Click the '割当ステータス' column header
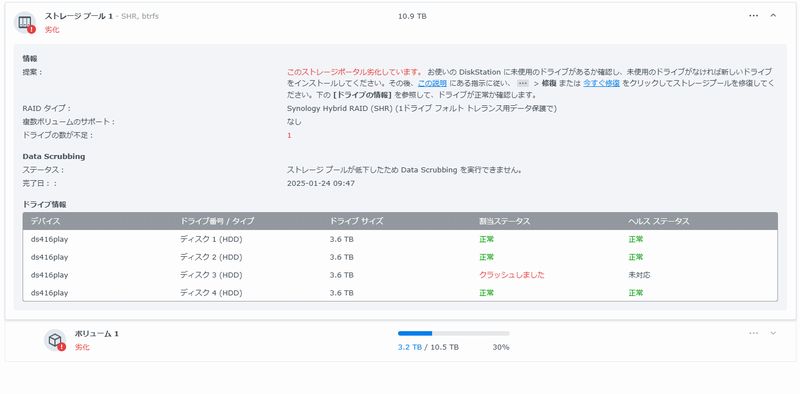The width and height of the screenshot is (800, 394). [x=504, y=221]
